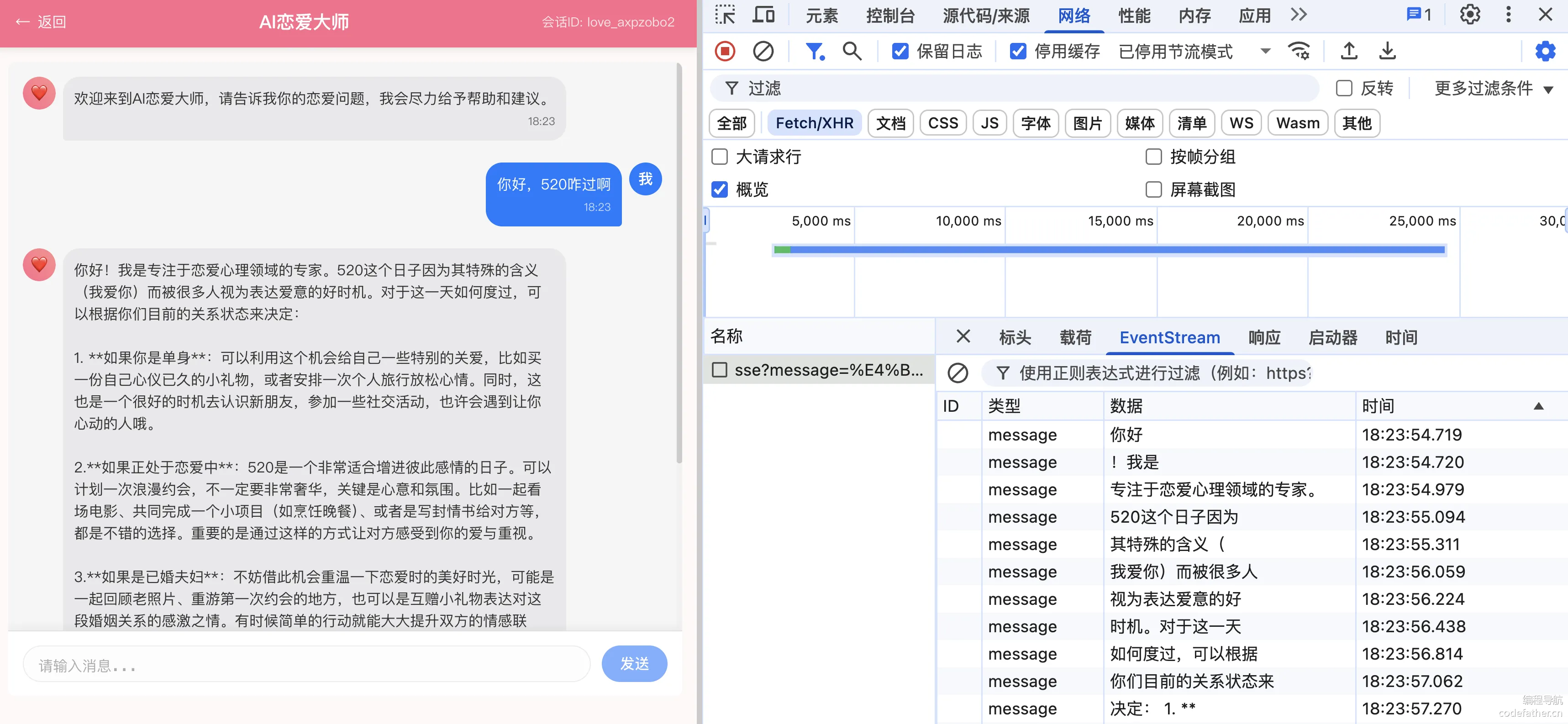Image resolution: width=1568 pixels, height=724 pixels.
Task: Clear the EventStream message list
Action: click(958, 373)
